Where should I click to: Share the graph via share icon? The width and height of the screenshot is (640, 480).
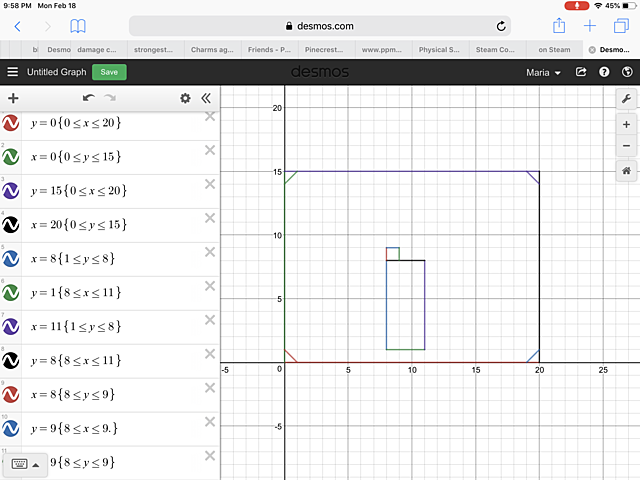(581, 72)
